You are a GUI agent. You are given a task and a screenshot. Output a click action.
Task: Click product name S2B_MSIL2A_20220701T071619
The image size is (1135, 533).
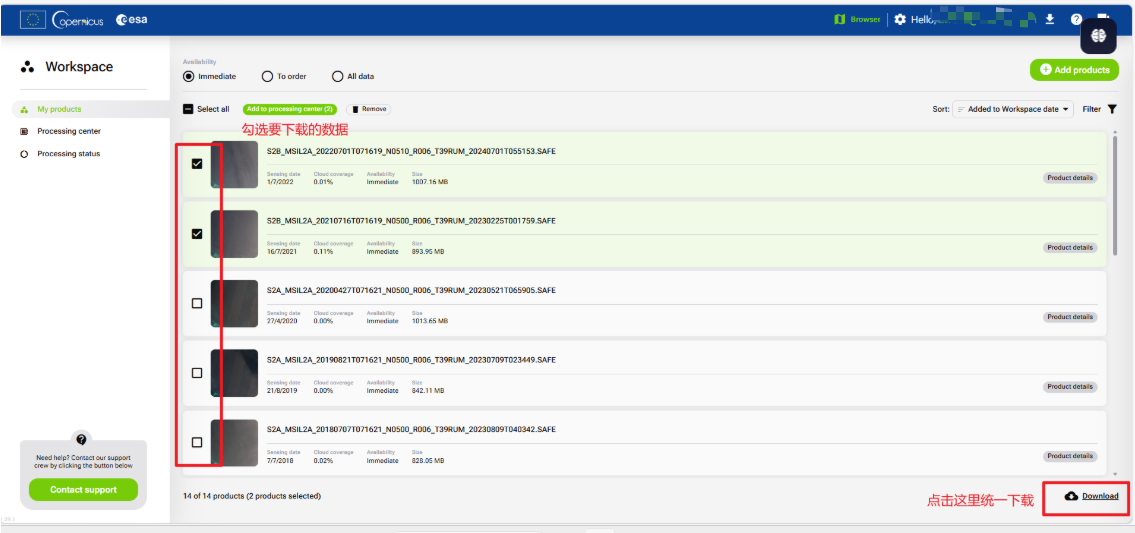pyautogui.click(x=411, y=151)
